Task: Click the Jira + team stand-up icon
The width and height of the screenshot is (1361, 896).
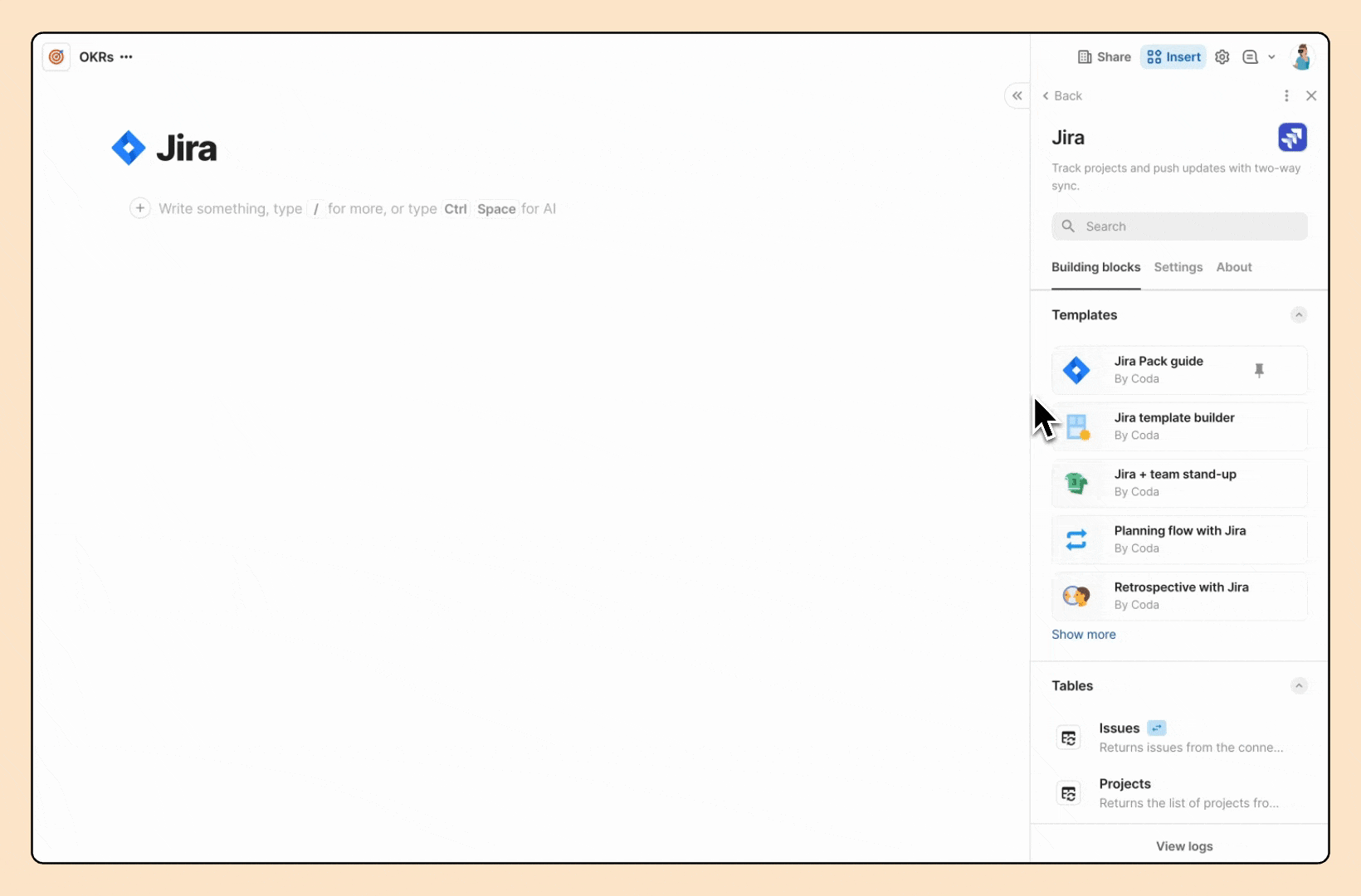Action: pyautogui.click(x=1076, y=483)
